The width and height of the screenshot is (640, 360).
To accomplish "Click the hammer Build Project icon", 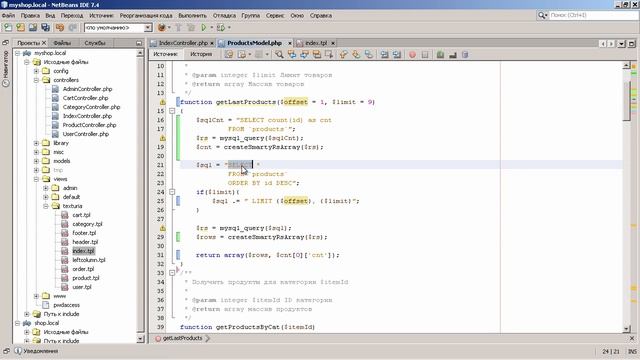I will pyautogui.click(x=178, y=27).
